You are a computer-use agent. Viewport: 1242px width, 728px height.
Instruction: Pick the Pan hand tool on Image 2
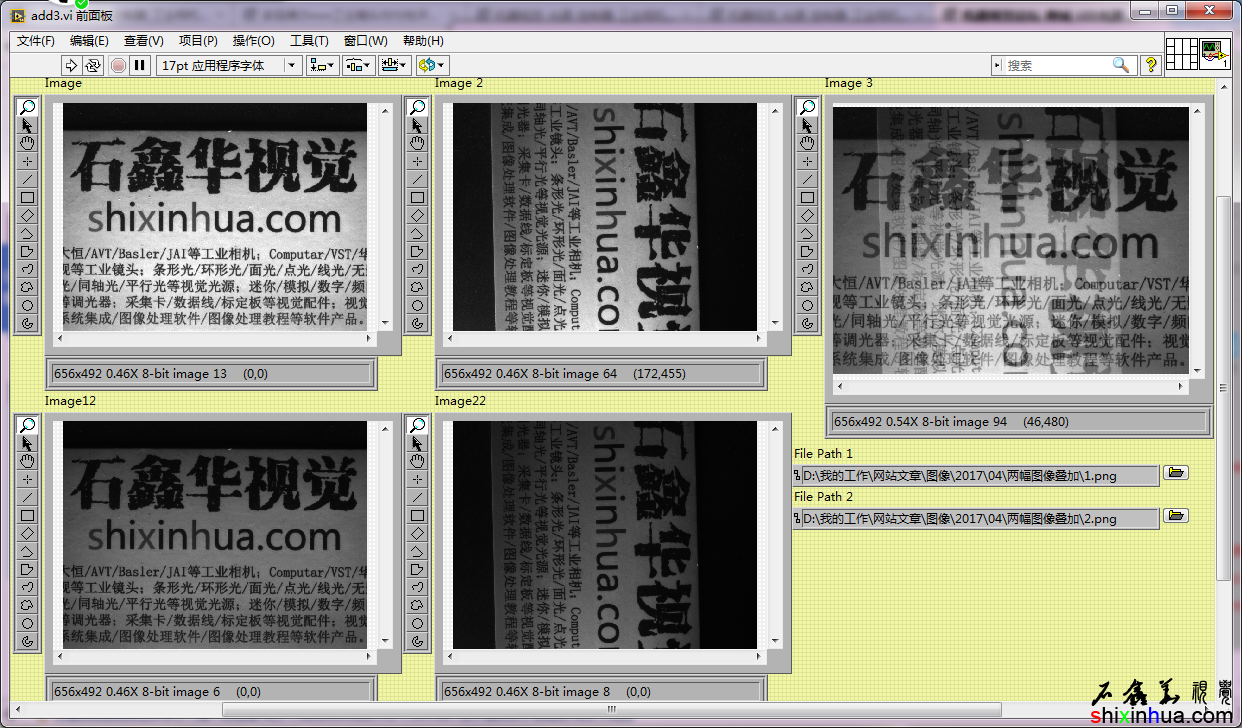click(418, 144)
